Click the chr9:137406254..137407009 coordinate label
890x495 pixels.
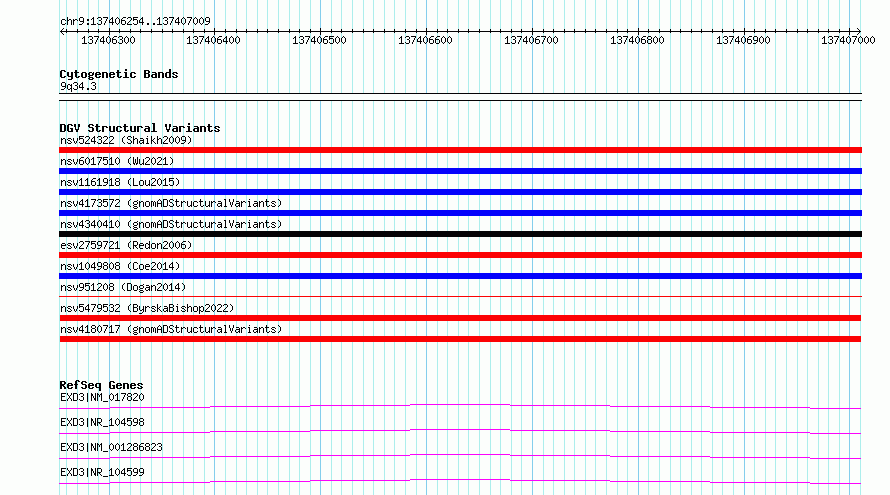tap(135, 21)
